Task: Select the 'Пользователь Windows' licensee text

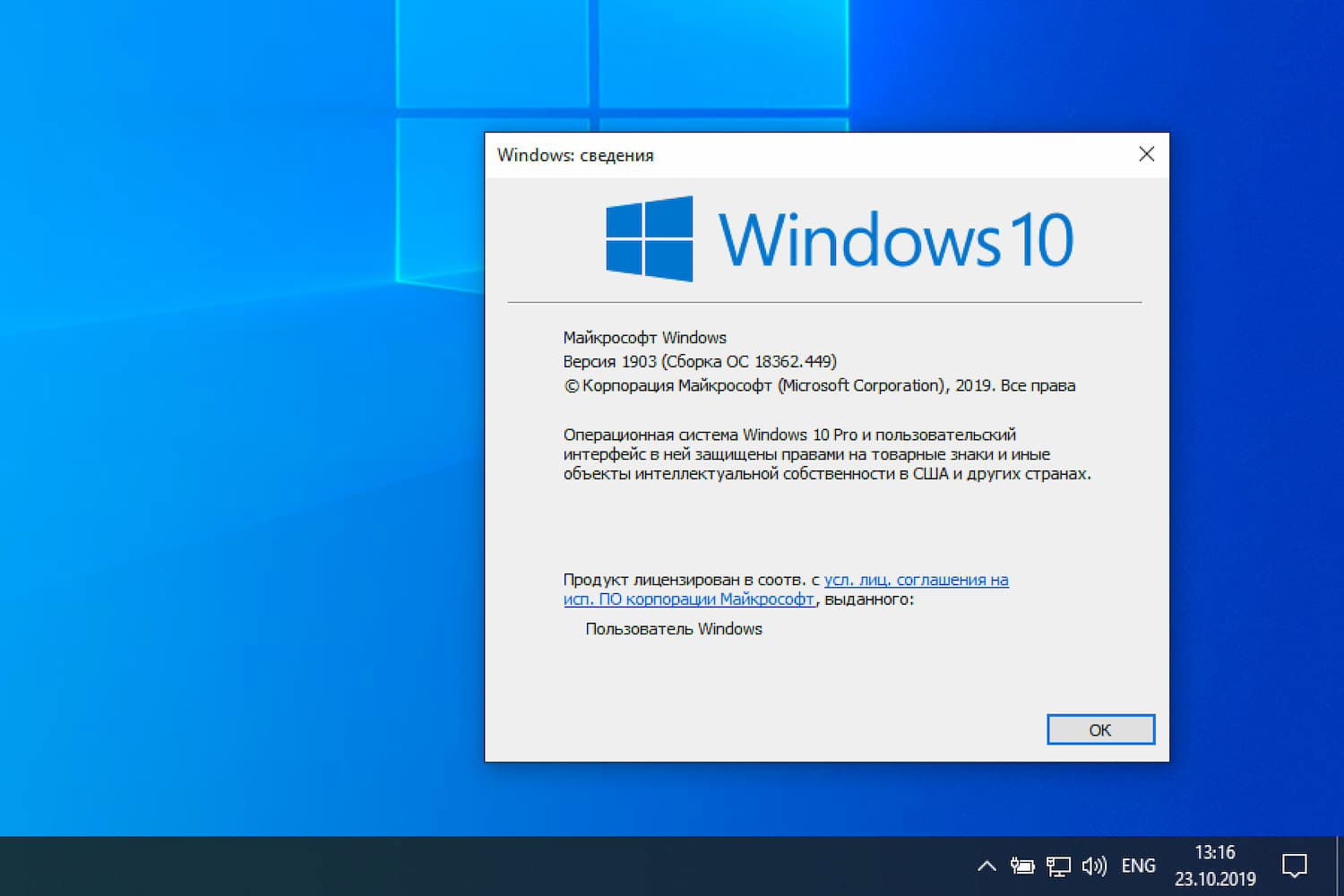Action: coord(673,629)
